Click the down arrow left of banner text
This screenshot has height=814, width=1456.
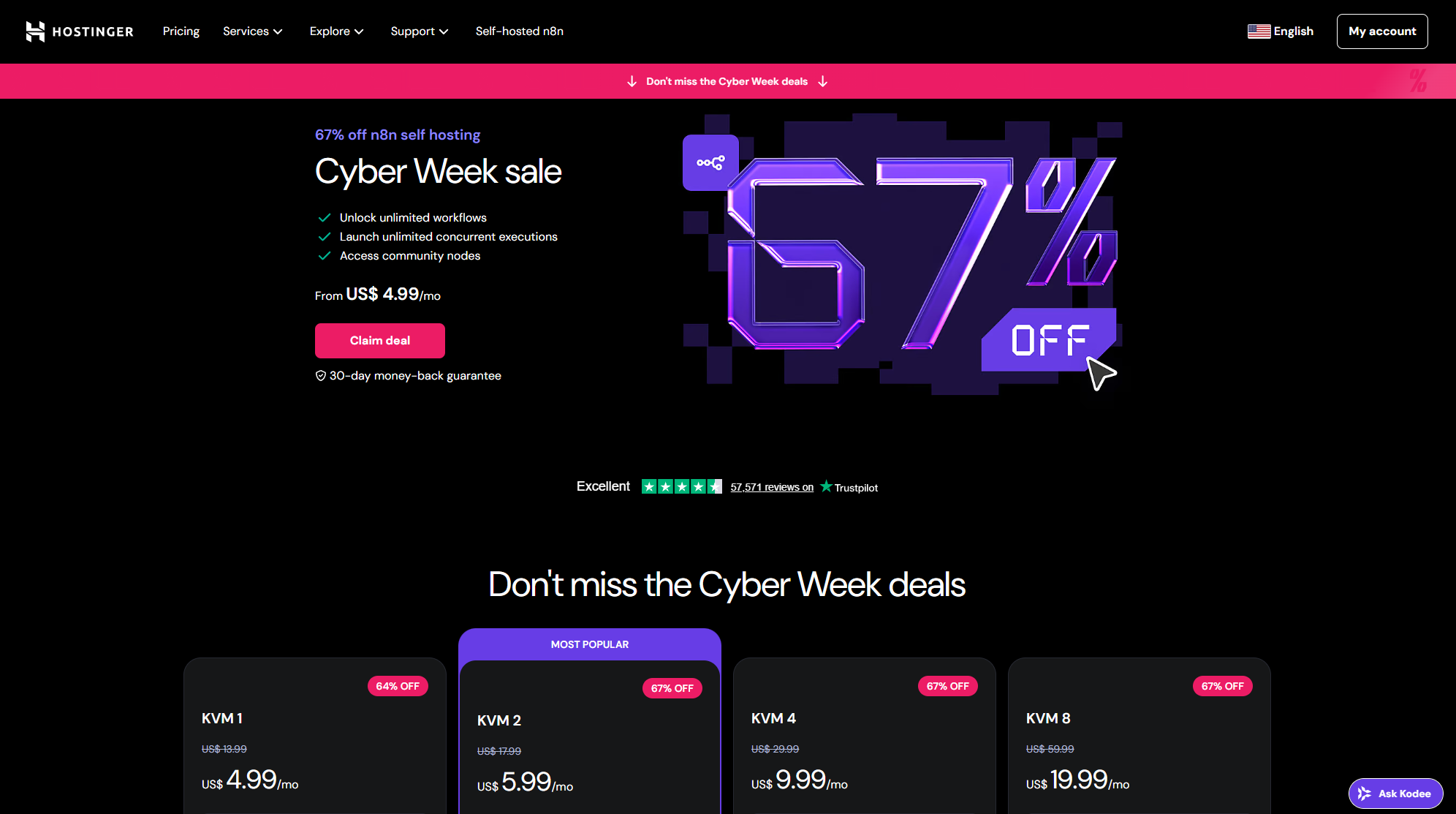[x=632, y=81]
